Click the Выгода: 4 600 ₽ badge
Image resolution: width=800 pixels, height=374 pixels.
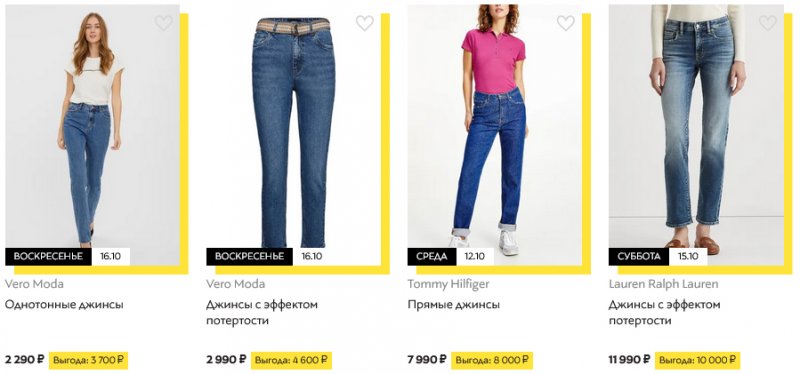point(291,360)
